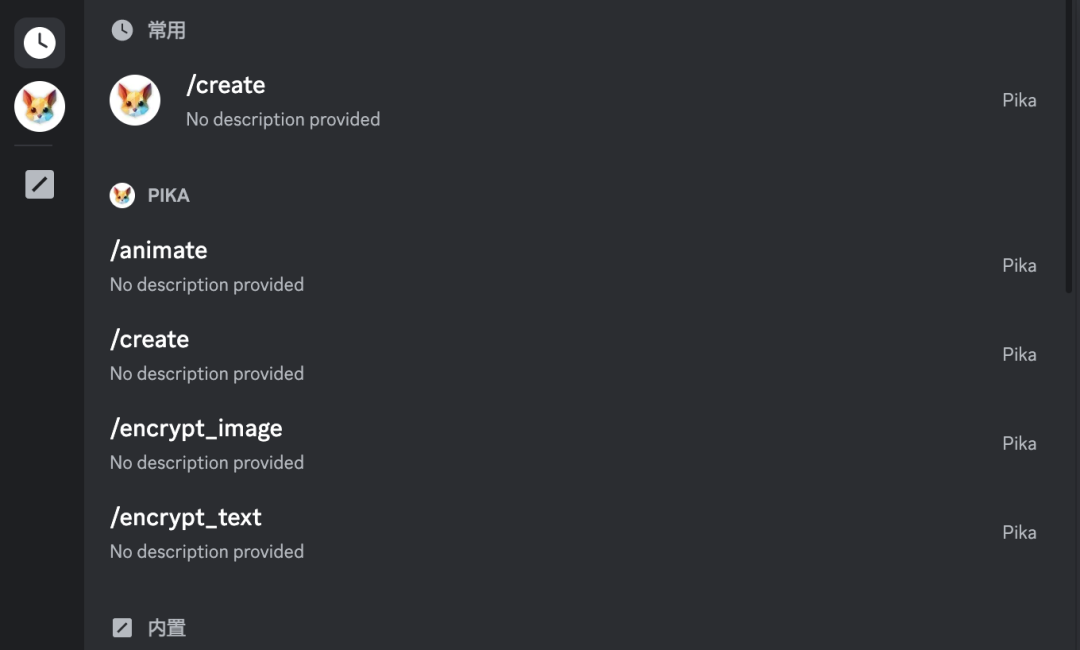This screenshot has height=650, width=1080.
Task: Click the PIKA section header label
Action: coord(168,195)
